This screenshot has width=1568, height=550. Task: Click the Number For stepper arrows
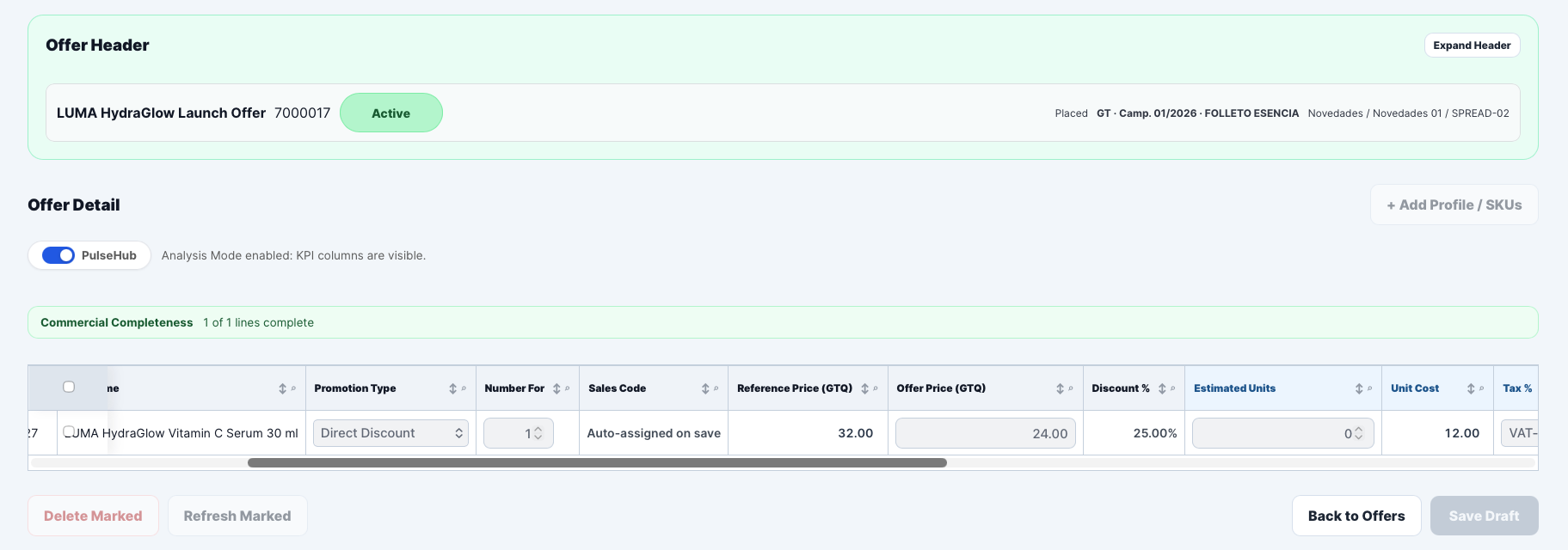[x=538, y=433]
